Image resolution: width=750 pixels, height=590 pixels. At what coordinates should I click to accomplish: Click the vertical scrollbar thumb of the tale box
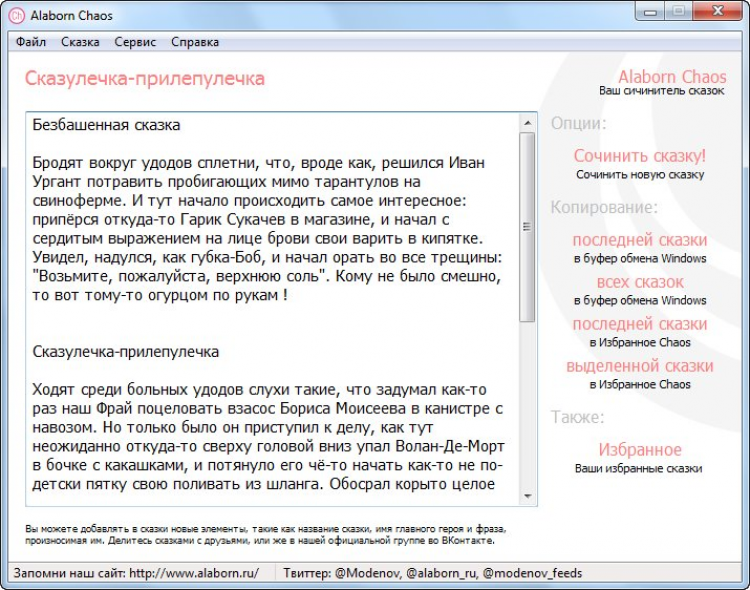pyautogui.click(x=527, y=227)
